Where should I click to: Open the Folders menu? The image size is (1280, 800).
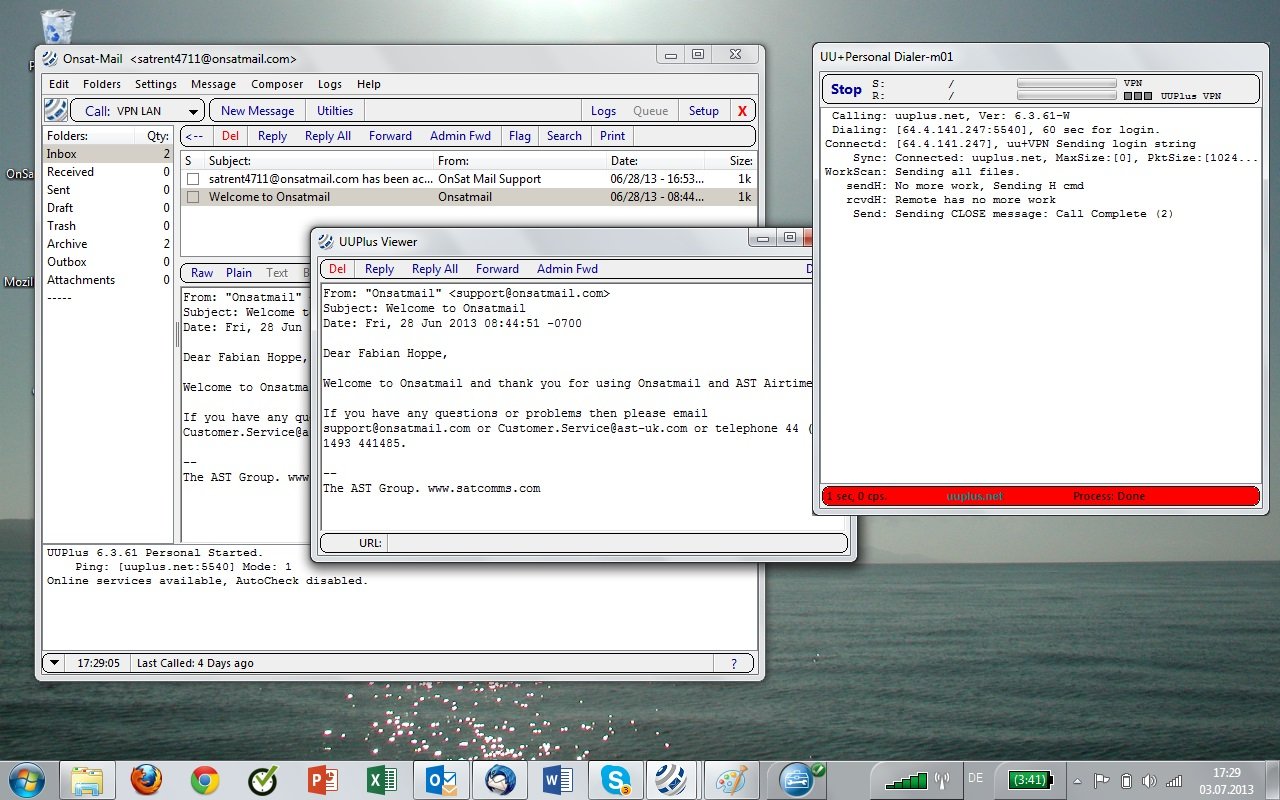(102, 84)
